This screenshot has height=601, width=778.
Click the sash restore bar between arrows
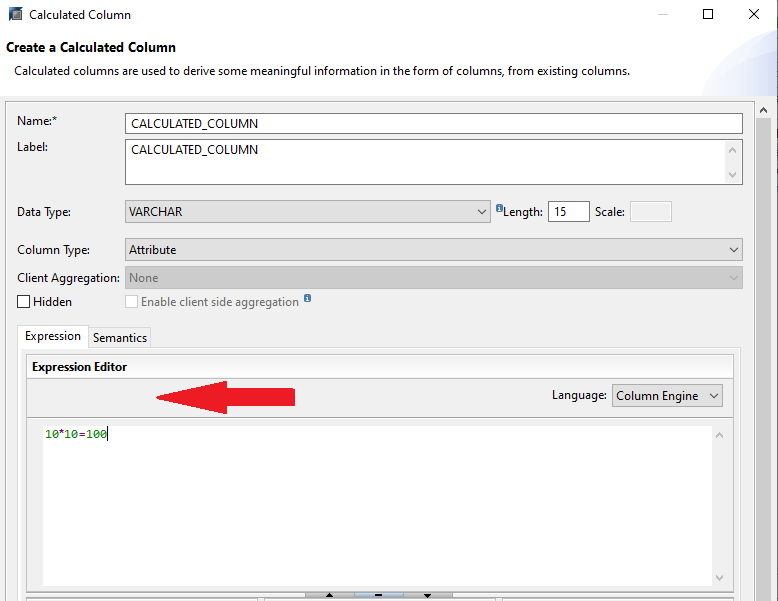pyautogui.click(x=379, y=595)
